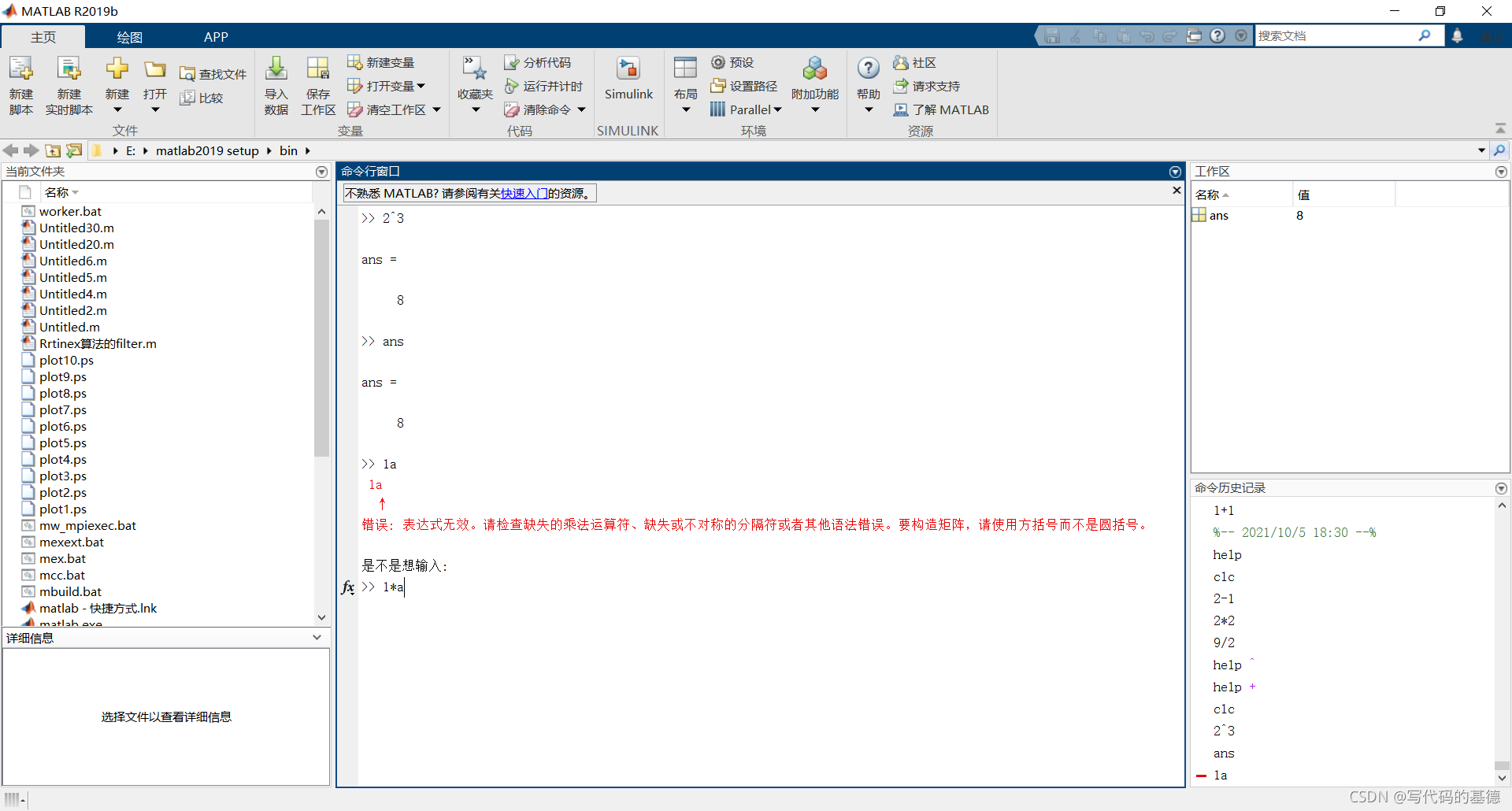
Task: Launch Simulink from the toolbar
Action: (x=628, y=79)
